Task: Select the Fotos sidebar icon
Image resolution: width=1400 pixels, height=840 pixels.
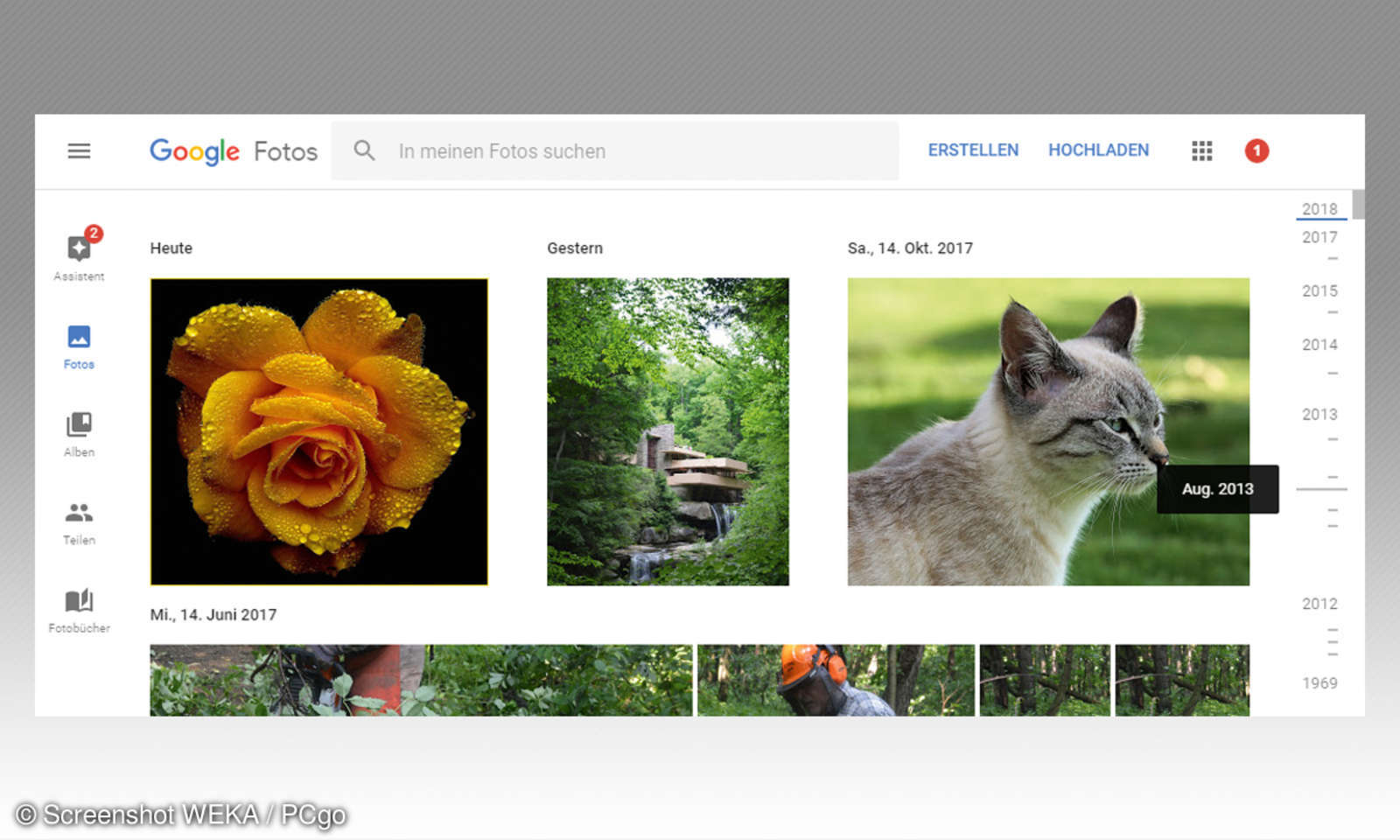Action: point(79,337)
